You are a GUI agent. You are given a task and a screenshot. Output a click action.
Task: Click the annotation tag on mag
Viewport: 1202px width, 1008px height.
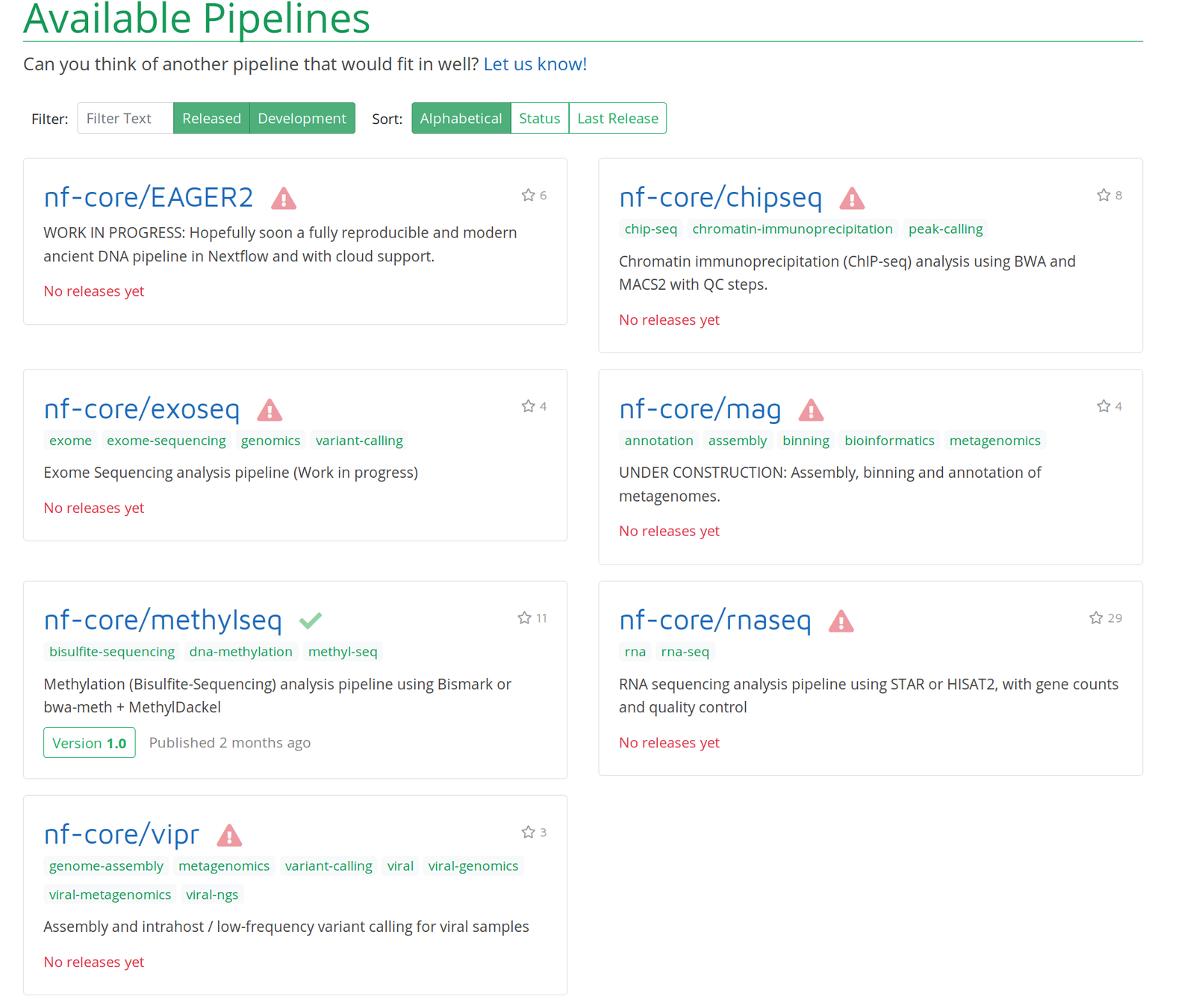[659, 441]
